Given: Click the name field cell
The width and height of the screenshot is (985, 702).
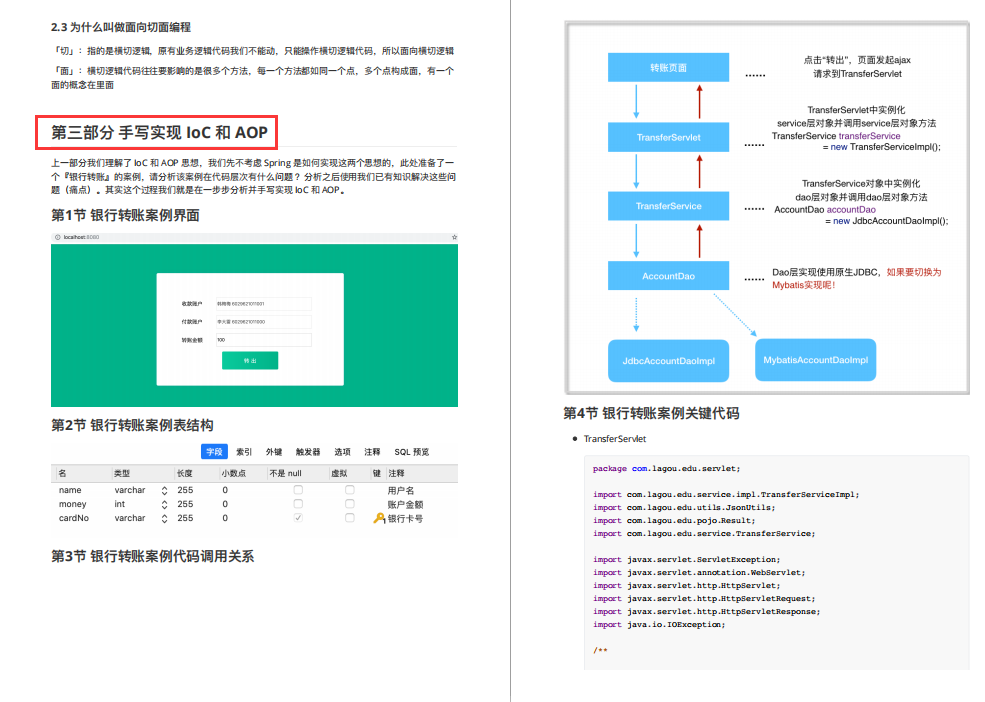Looking at the screenshot, I should [70, 490].
